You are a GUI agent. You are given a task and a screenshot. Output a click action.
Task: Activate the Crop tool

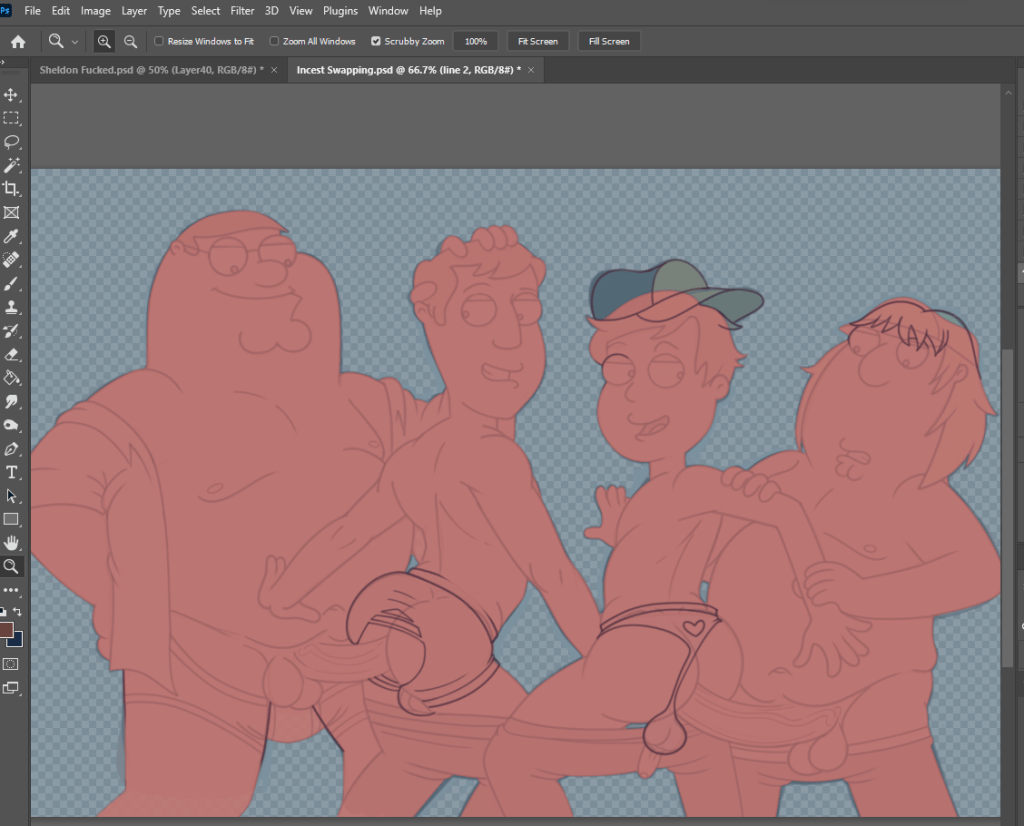coord(12,189)
